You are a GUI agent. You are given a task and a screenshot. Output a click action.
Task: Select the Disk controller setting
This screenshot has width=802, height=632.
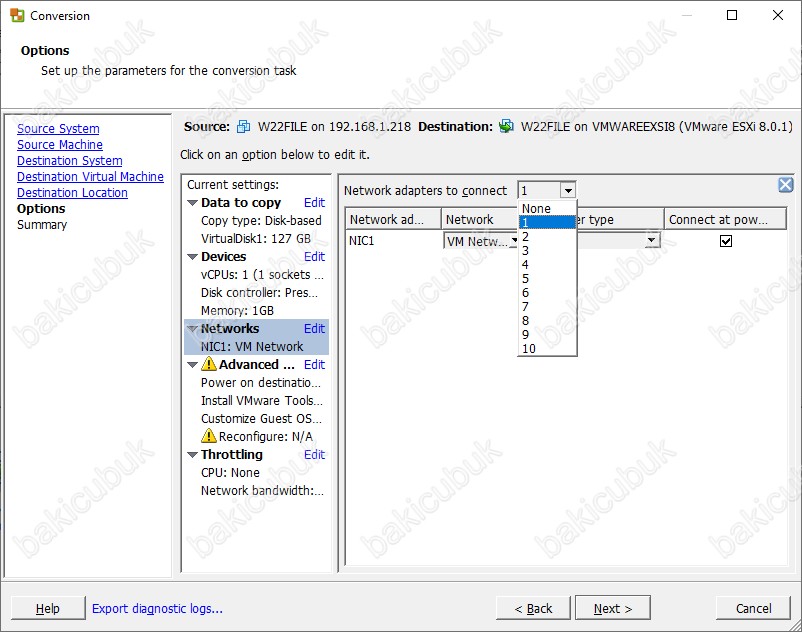[259, 292]
